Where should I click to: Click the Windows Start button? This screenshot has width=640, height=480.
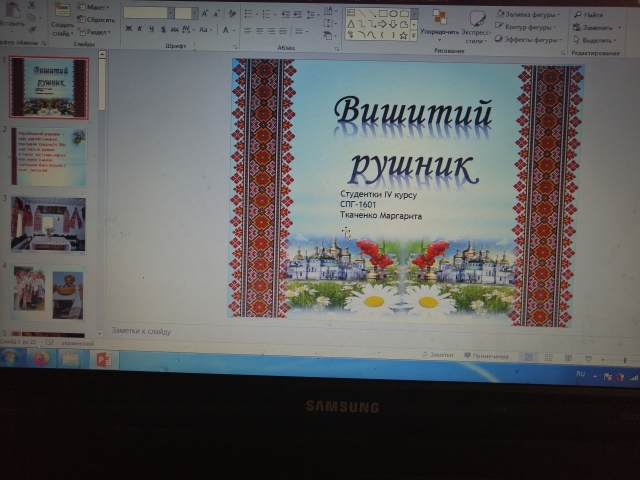click(x=10, y=358)
